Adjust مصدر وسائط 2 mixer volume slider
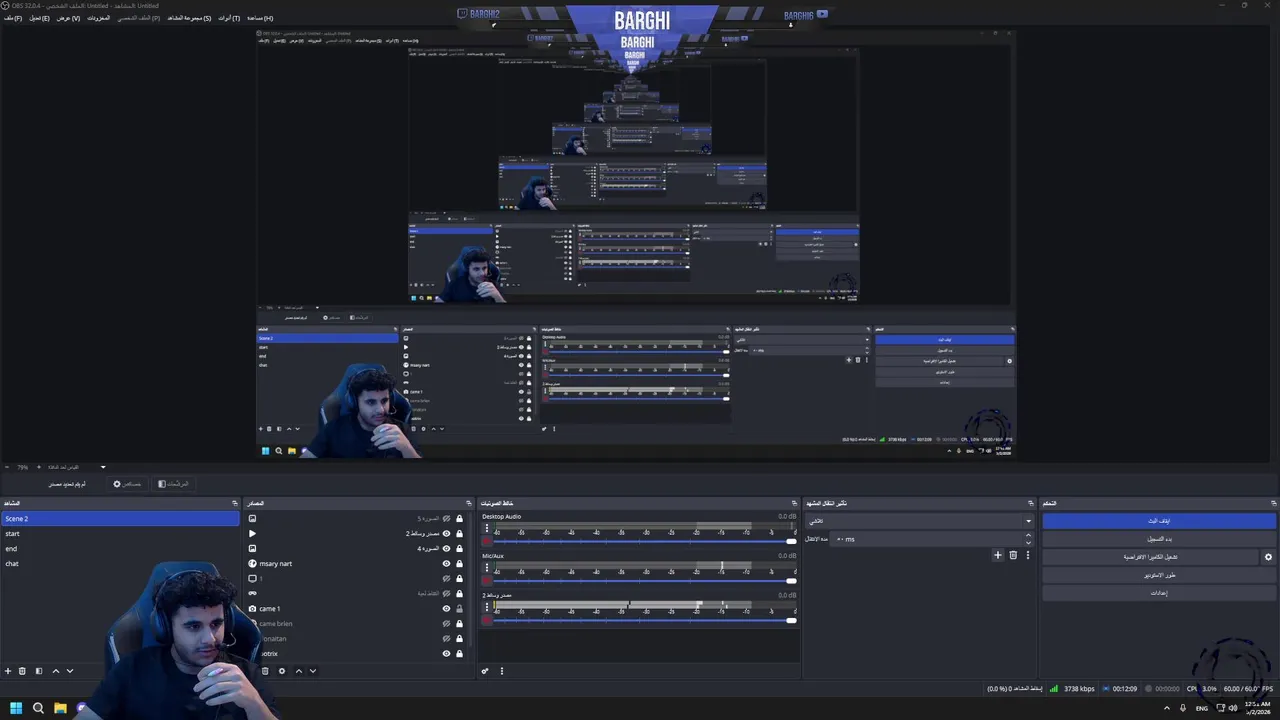Image resolution: width=1280 pixels, height=720 pixels. pyautogui.click(x=643, y=620)
